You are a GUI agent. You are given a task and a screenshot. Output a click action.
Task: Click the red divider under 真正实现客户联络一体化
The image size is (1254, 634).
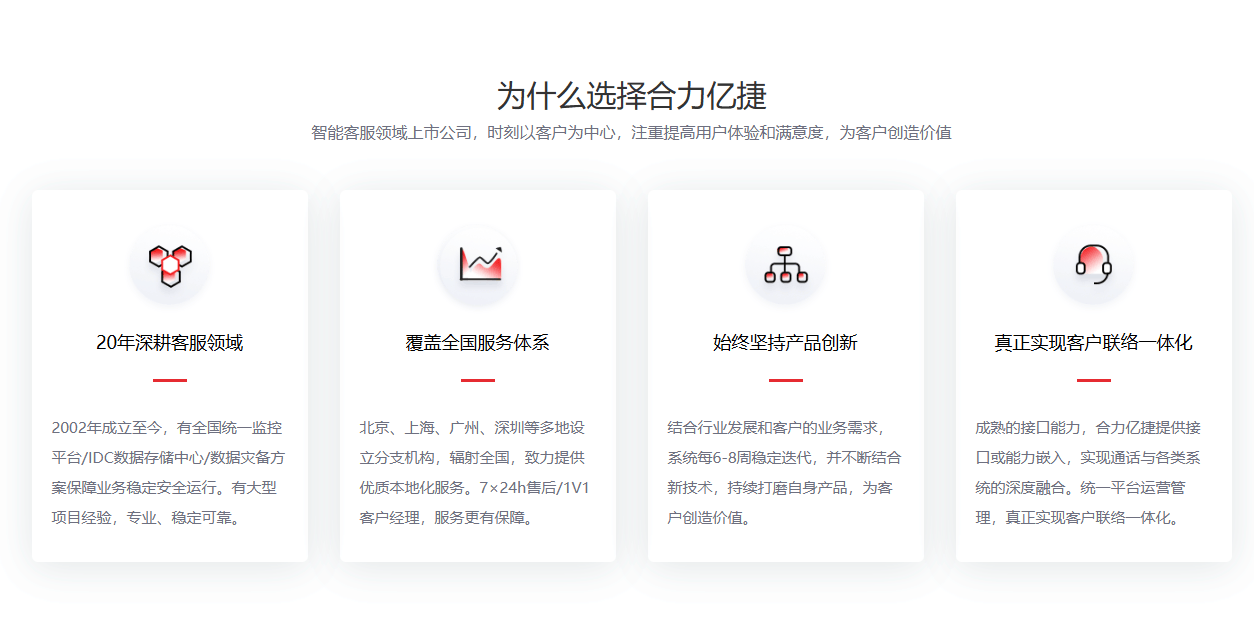1093,380
